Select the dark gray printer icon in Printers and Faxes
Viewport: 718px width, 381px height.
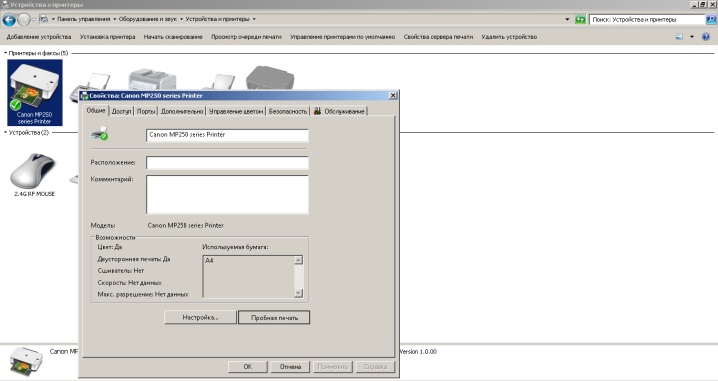click(x=270, y=78)
